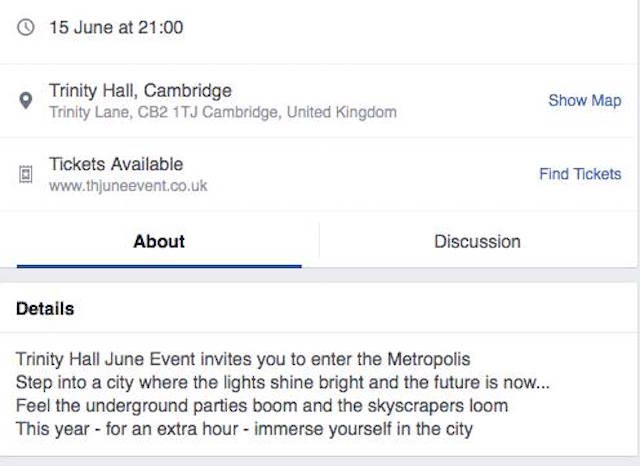This screenshot has height=466, width=640.
Task: Switch to the Discussion tab
Action: click(x=478, y=242)
